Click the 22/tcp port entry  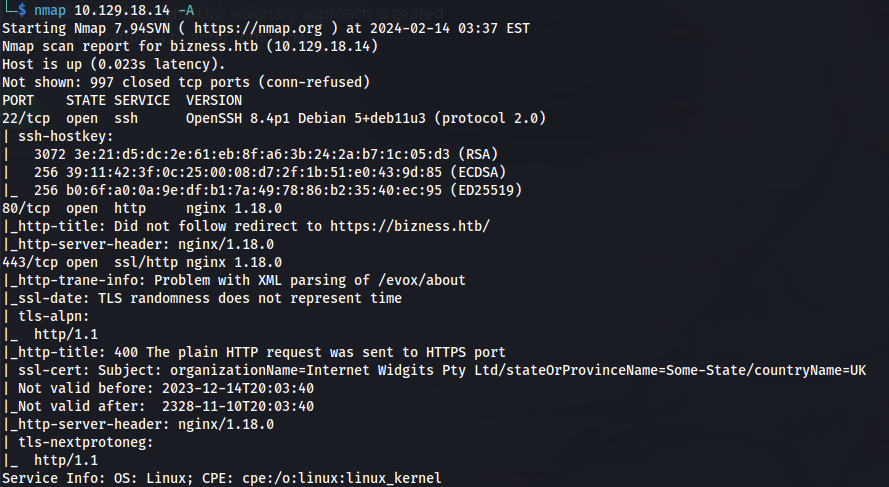26,118
